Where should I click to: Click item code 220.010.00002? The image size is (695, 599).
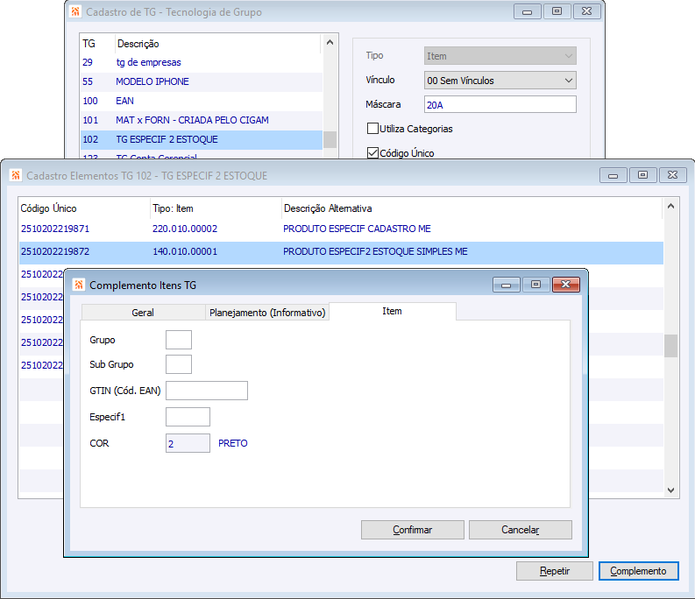(x=185, y=229)
